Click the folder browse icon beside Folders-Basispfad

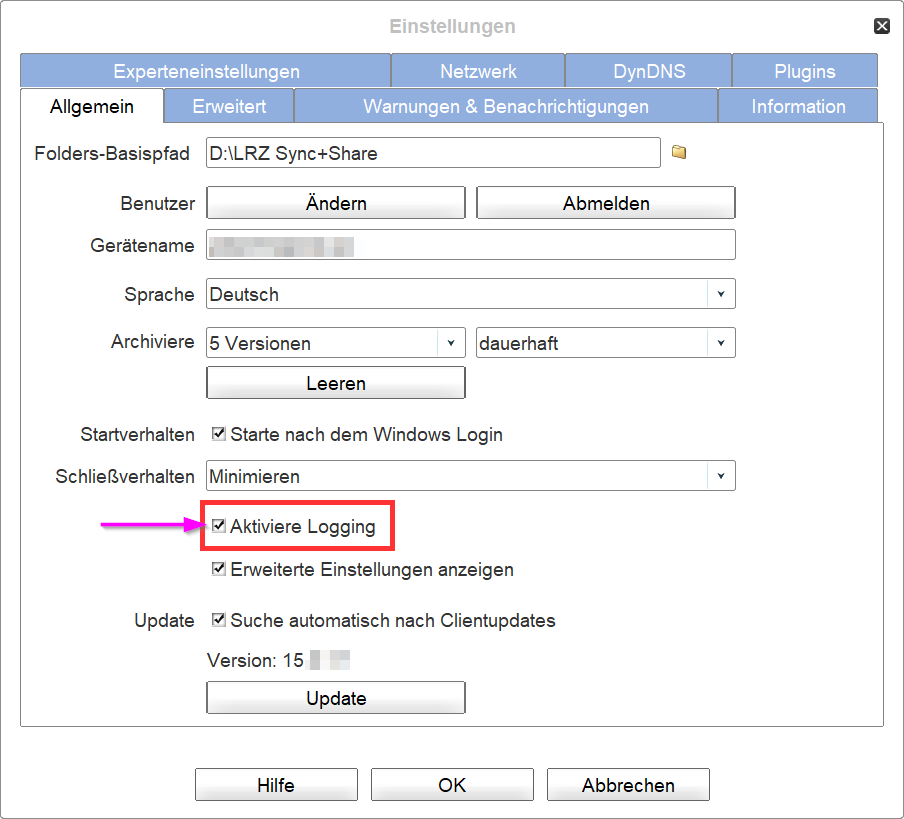point(679,153)
